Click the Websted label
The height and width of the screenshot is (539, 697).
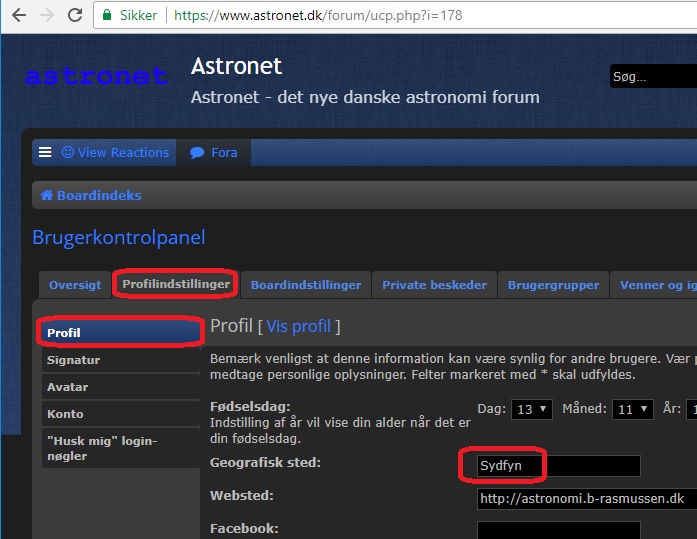coord(241,495)
